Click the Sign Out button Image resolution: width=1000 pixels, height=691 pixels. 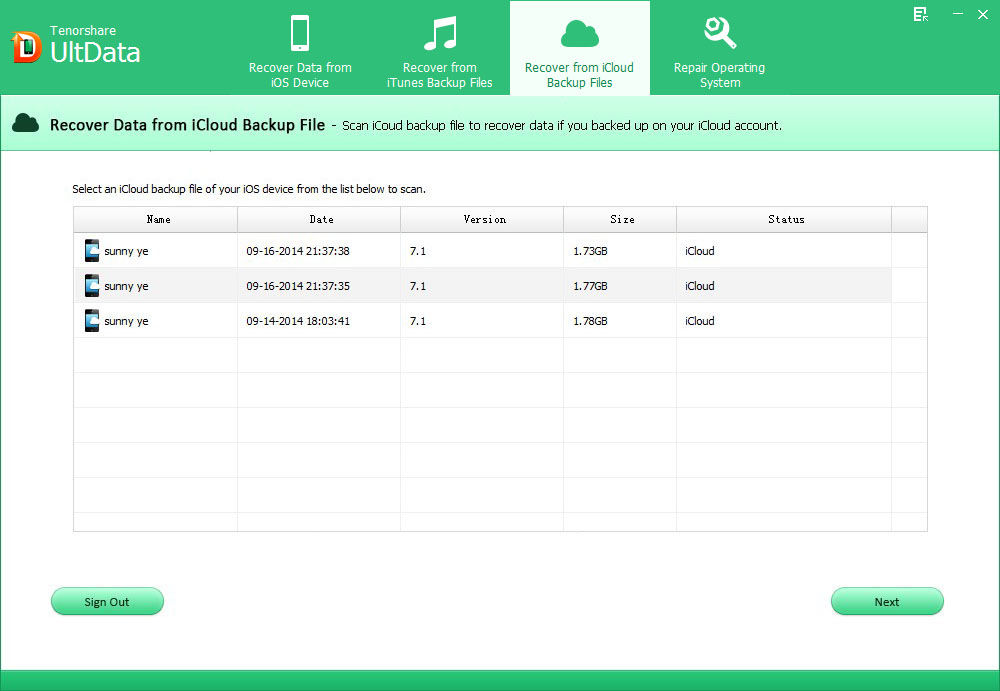(107, 601)
